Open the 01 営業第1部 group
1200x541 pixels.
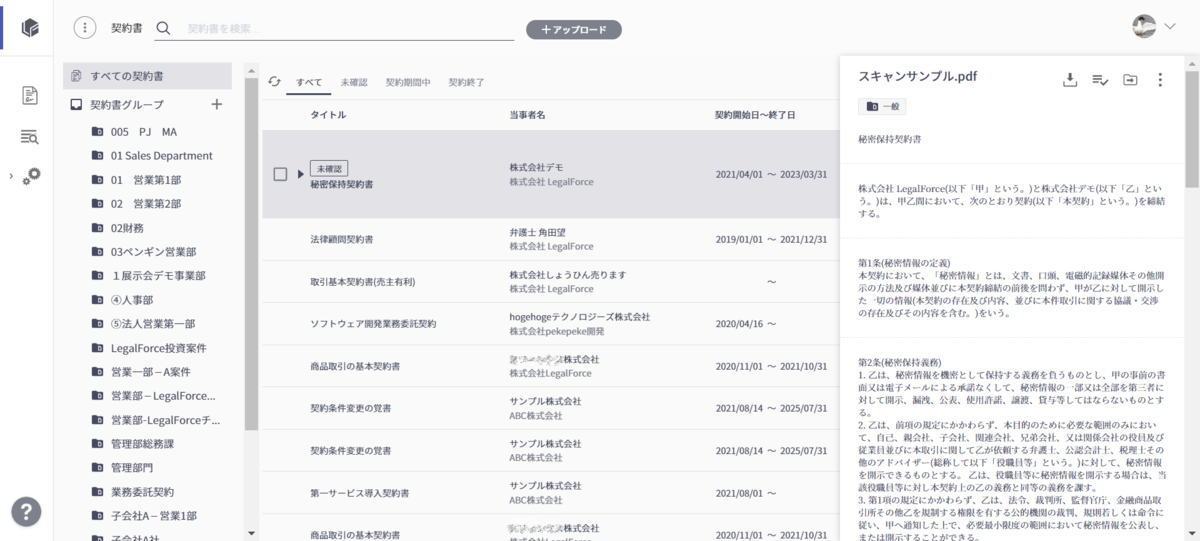[146, 180]
